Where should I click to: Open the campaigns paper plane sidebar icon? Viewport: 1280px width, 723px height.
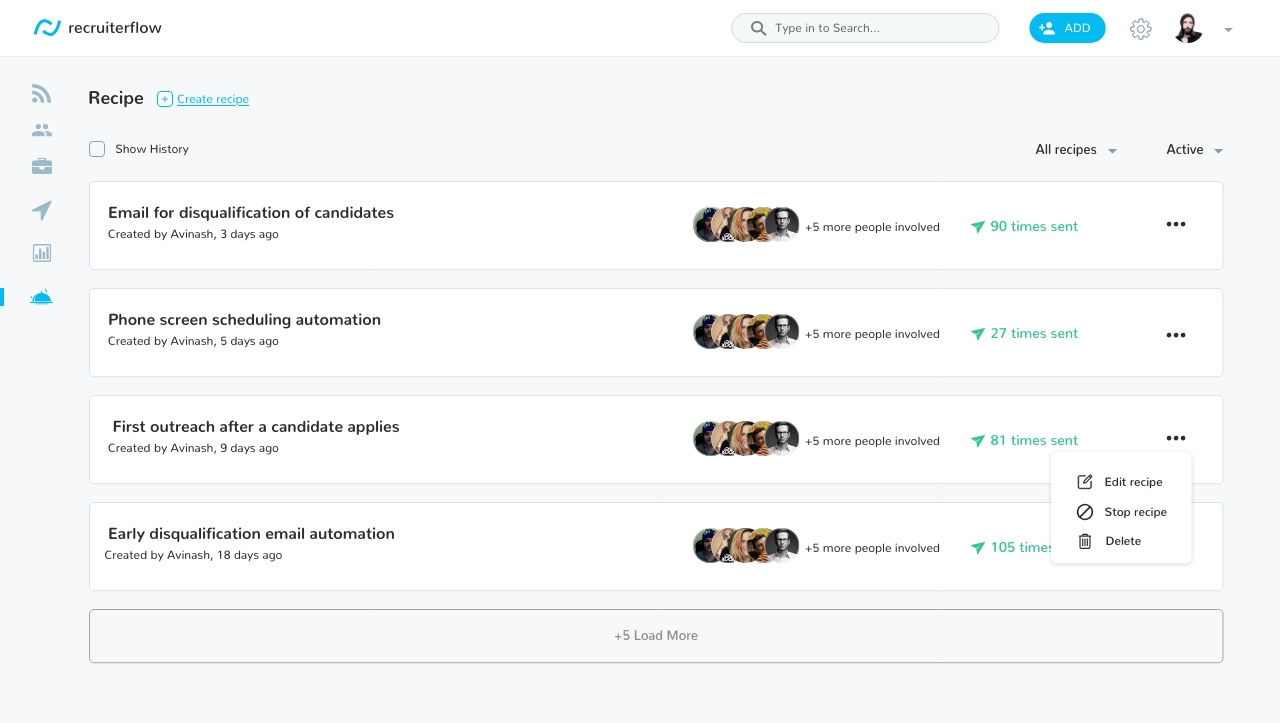coord(41,210)
